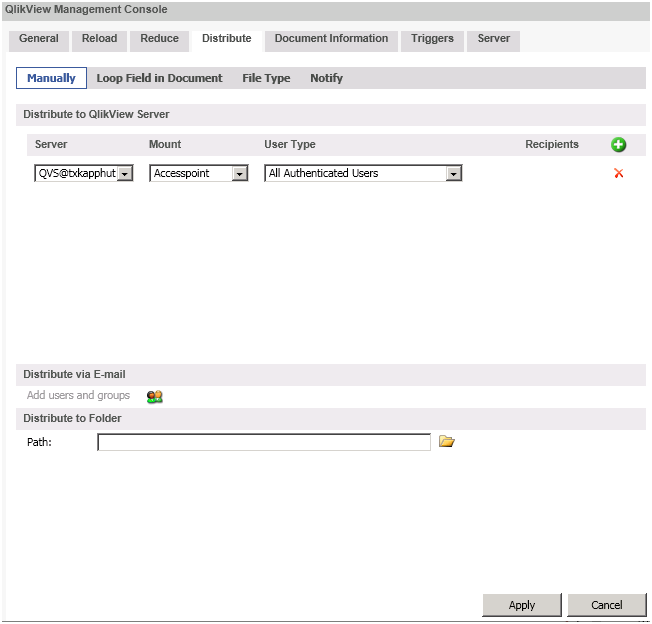Focus the folder Path input field
Screen dimensions: 652x624
pyautogui.click(x=264, y=442)
